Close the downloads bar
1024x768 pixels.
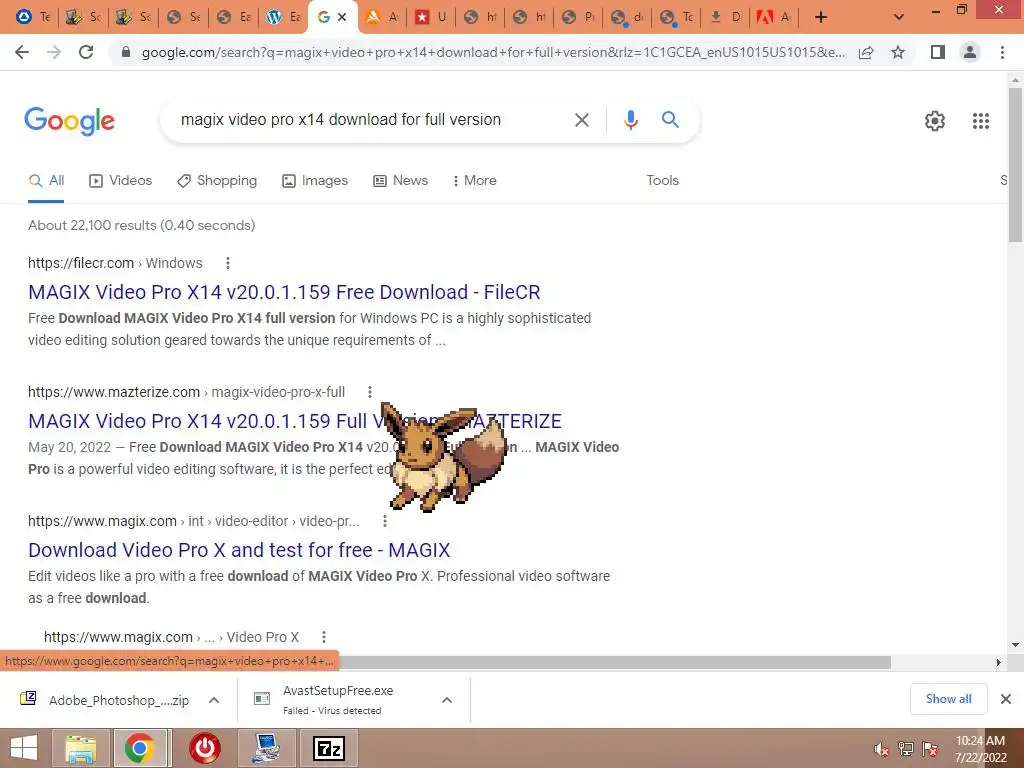point(1006,699)
